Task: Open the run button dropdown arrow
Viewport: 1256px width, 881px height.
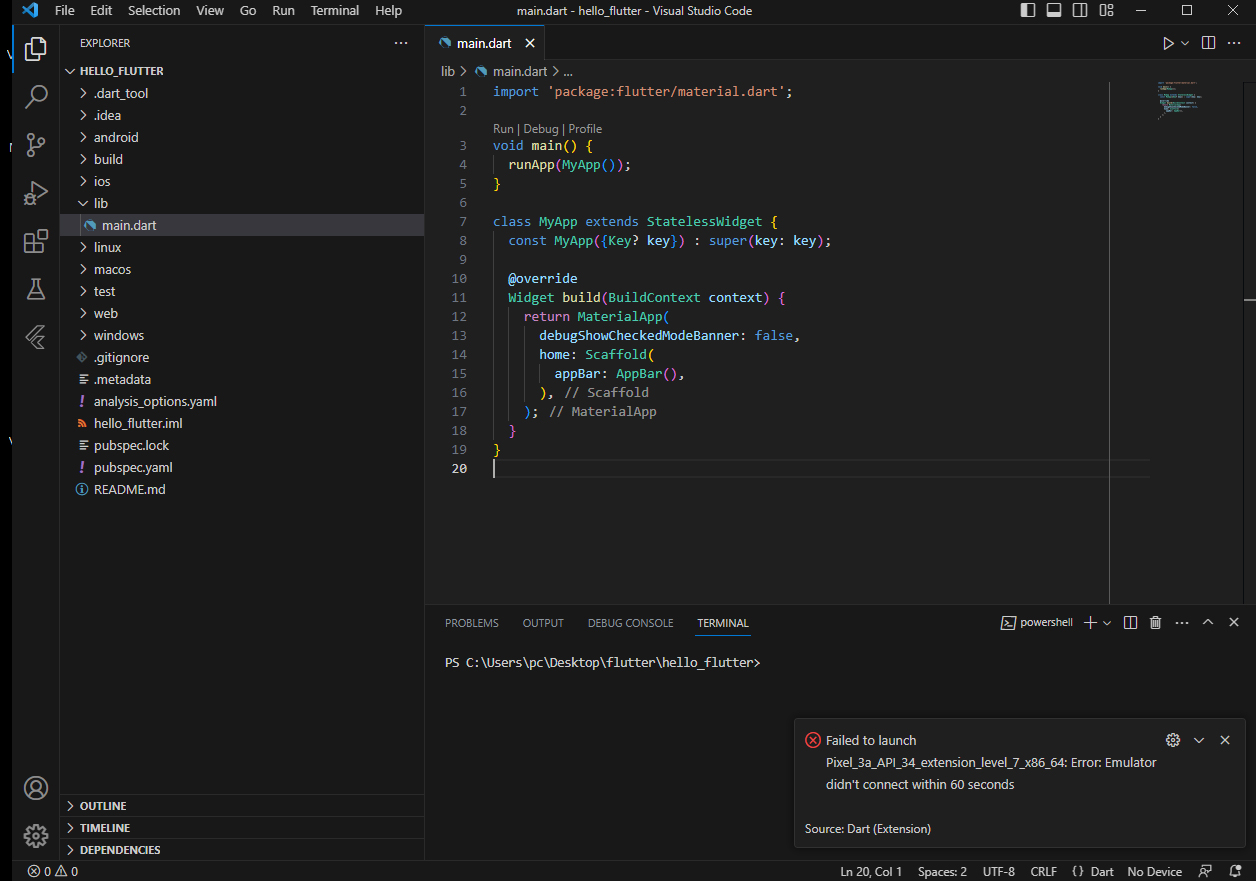Action: (1185, 43)
